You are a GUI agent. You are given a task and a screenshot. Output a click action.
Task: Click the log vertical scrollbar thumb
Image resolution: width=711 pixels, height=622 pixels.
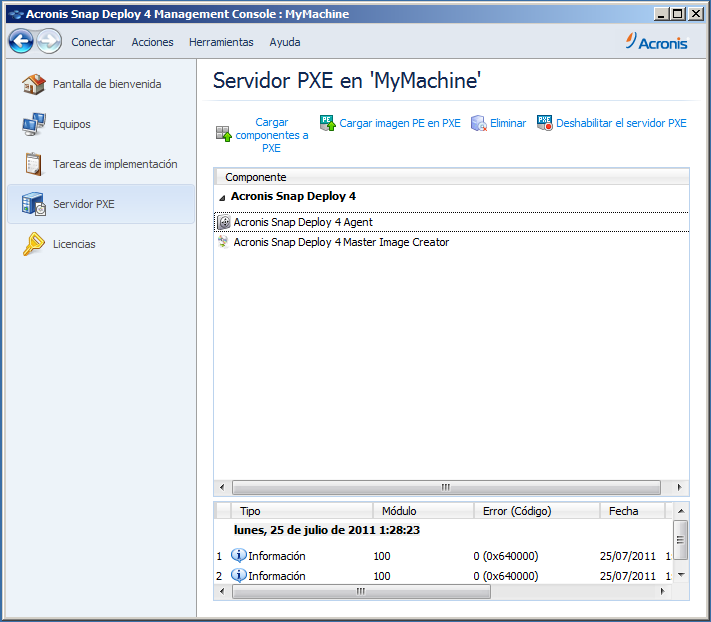(x=681, y=540)
